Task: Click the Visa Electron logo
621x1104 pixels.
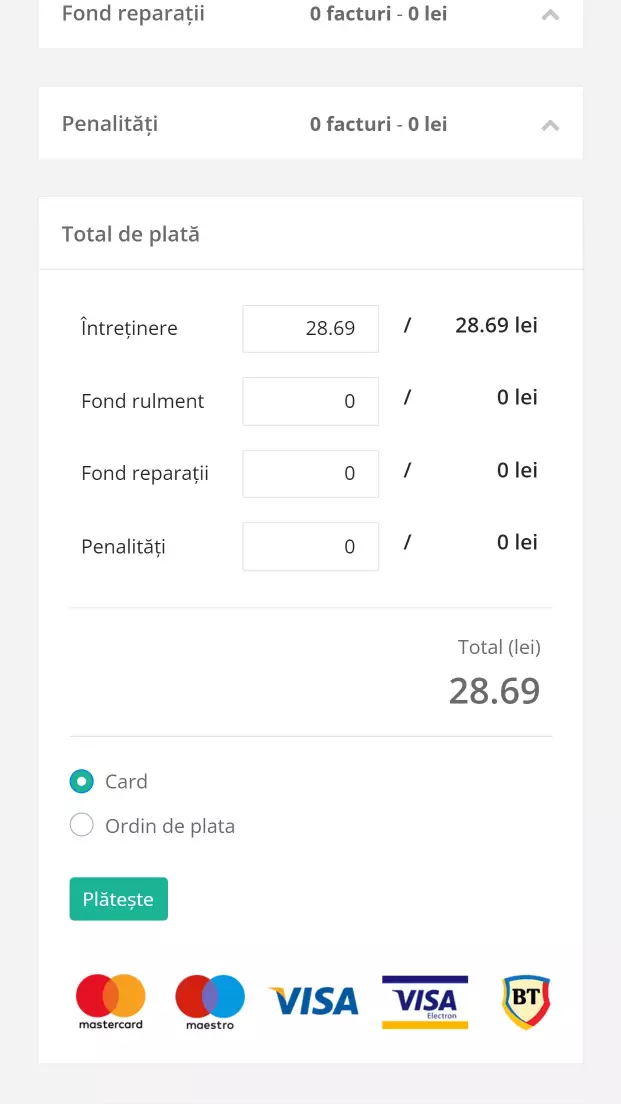Action: pos(425,1001)
